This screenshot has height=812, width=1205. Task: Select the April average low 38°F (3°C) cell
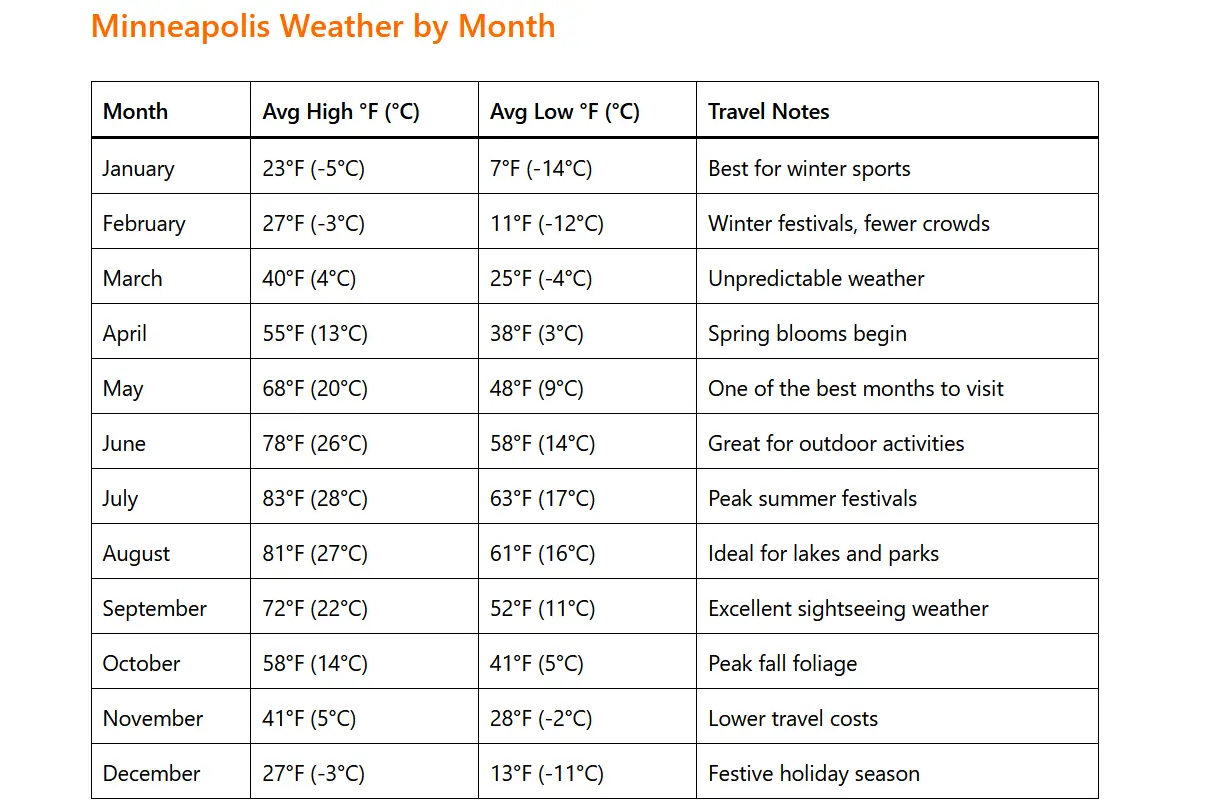(536, 334)
